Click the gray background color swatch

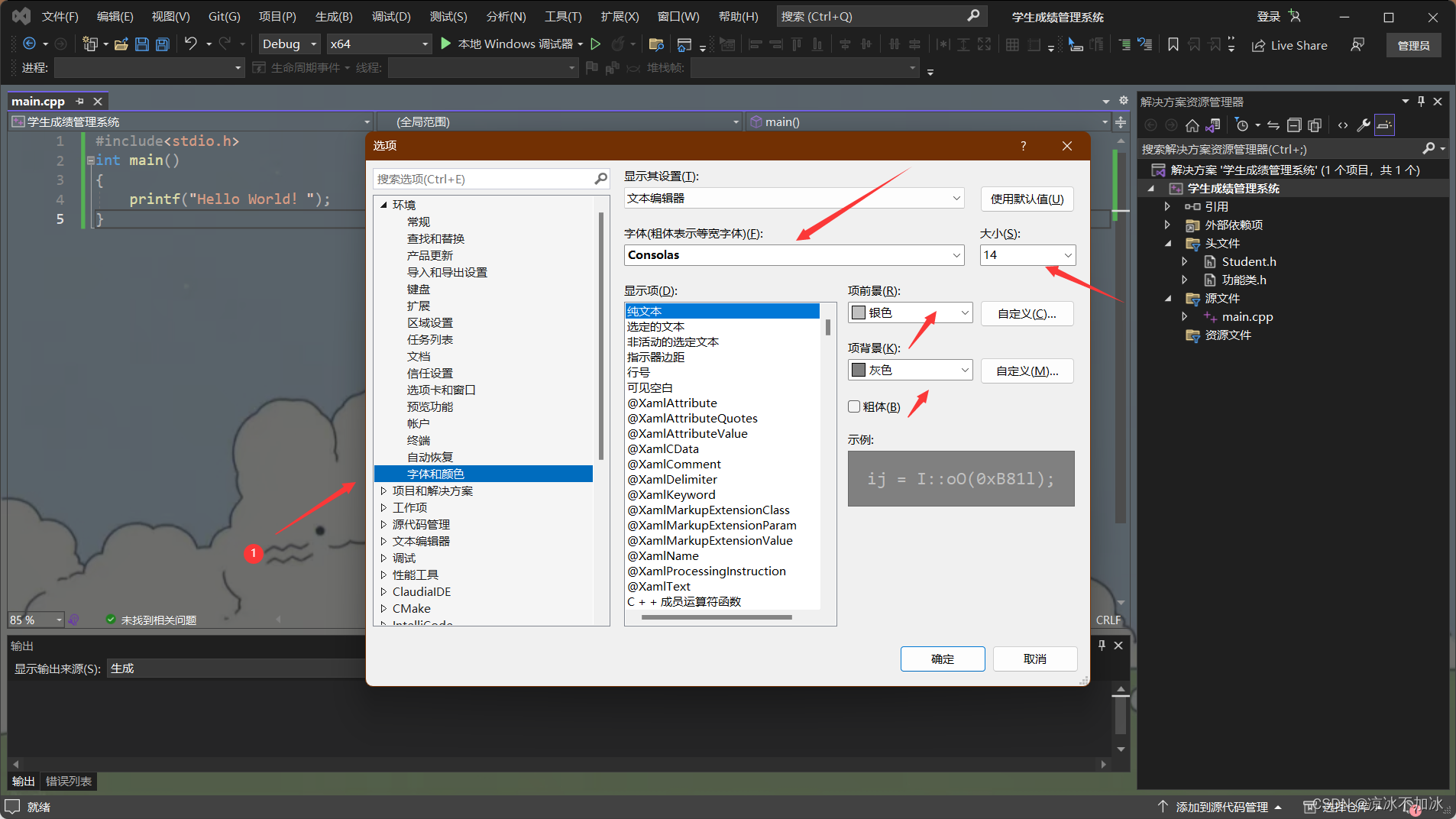[859, 370]
